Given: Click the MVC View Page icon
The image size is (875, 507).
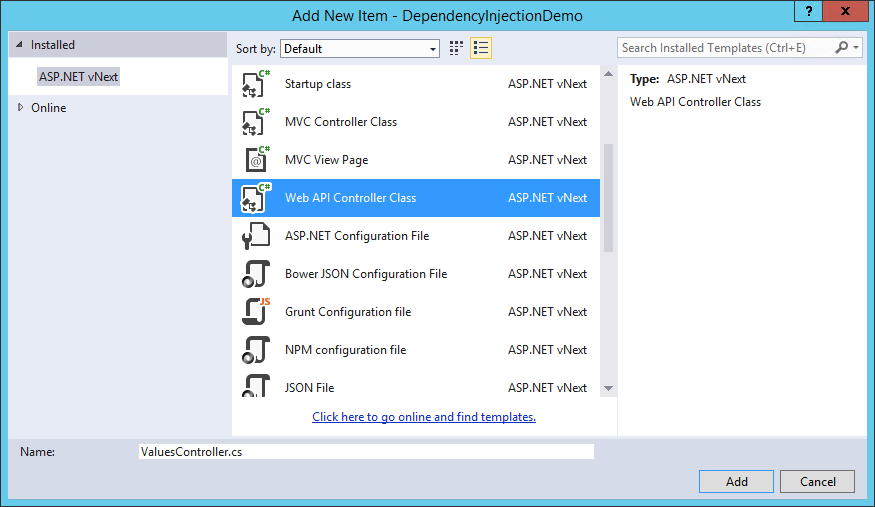Looking at the screenshot, I should (257, 160).
